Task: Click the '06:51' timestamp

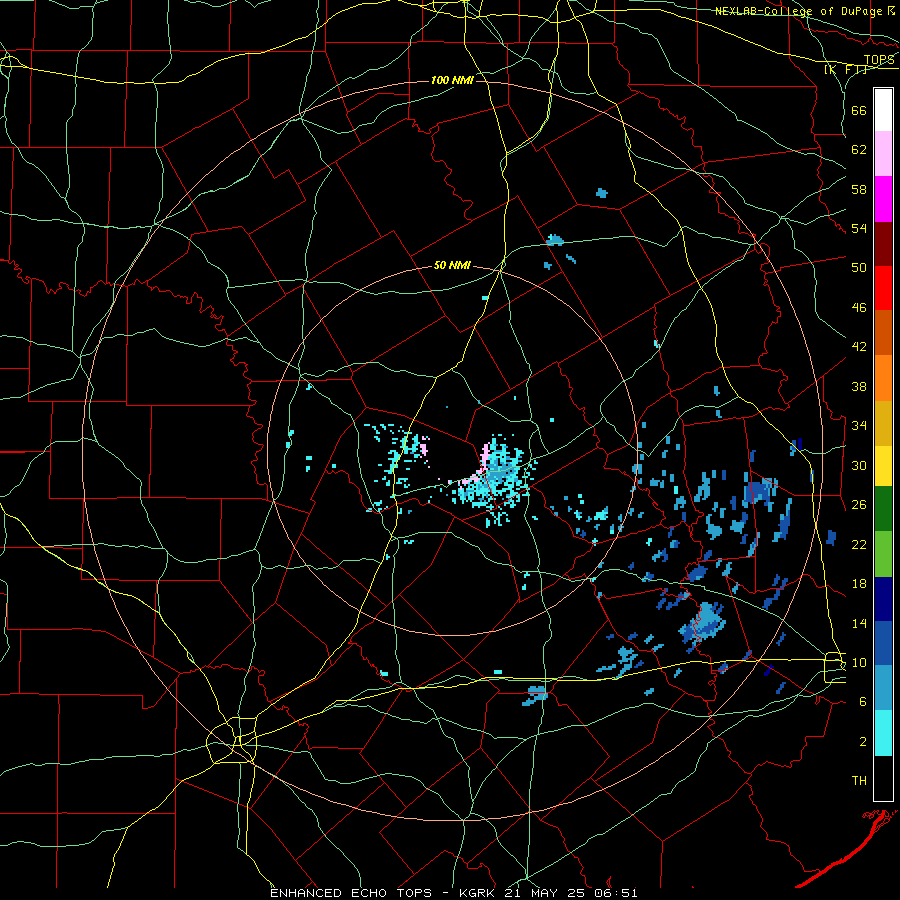Action: pyautogui.click(x=616, y=893)
